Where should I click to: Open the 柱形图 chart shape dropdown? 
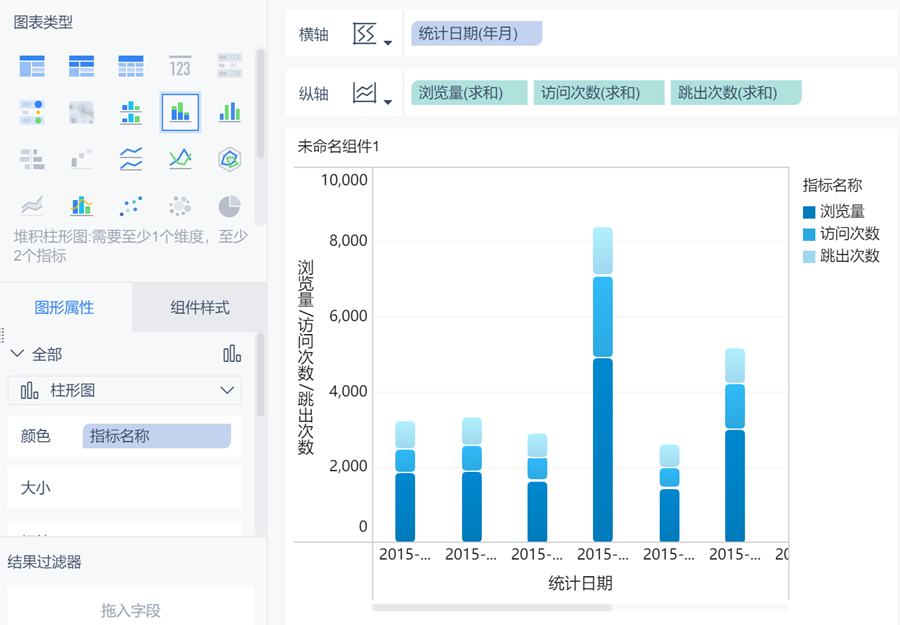click(x=125, y=390)
